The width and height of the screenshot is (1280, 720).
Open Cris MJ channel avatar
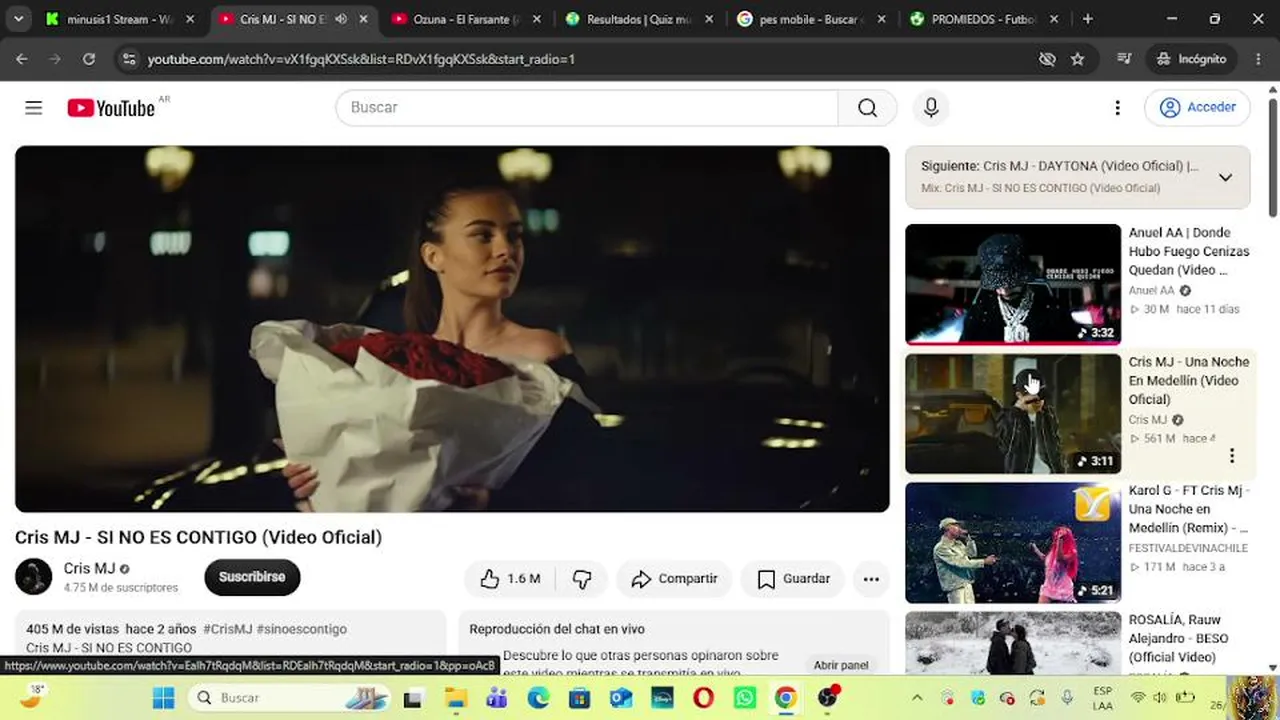[33, 577]
